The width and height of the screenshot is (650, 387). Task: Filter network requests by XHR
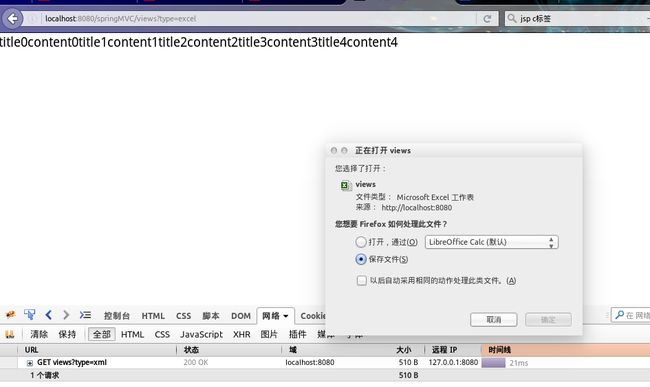coord(242,334)
